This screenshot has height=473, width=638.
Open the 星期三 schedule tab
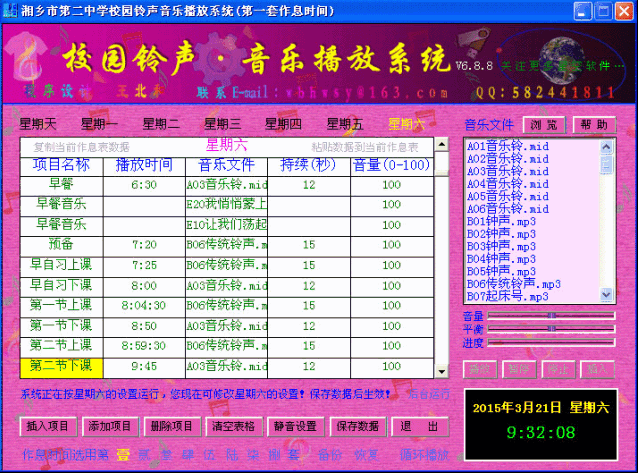pyautogui.click(x=222, y=125)
